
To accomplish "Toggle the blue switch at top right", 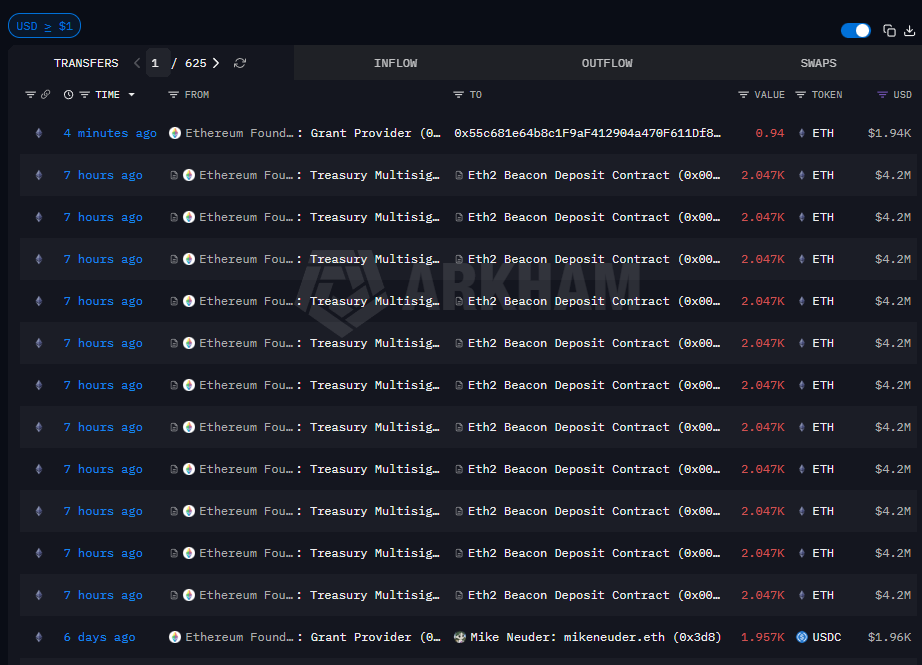I will pos(856,31).
